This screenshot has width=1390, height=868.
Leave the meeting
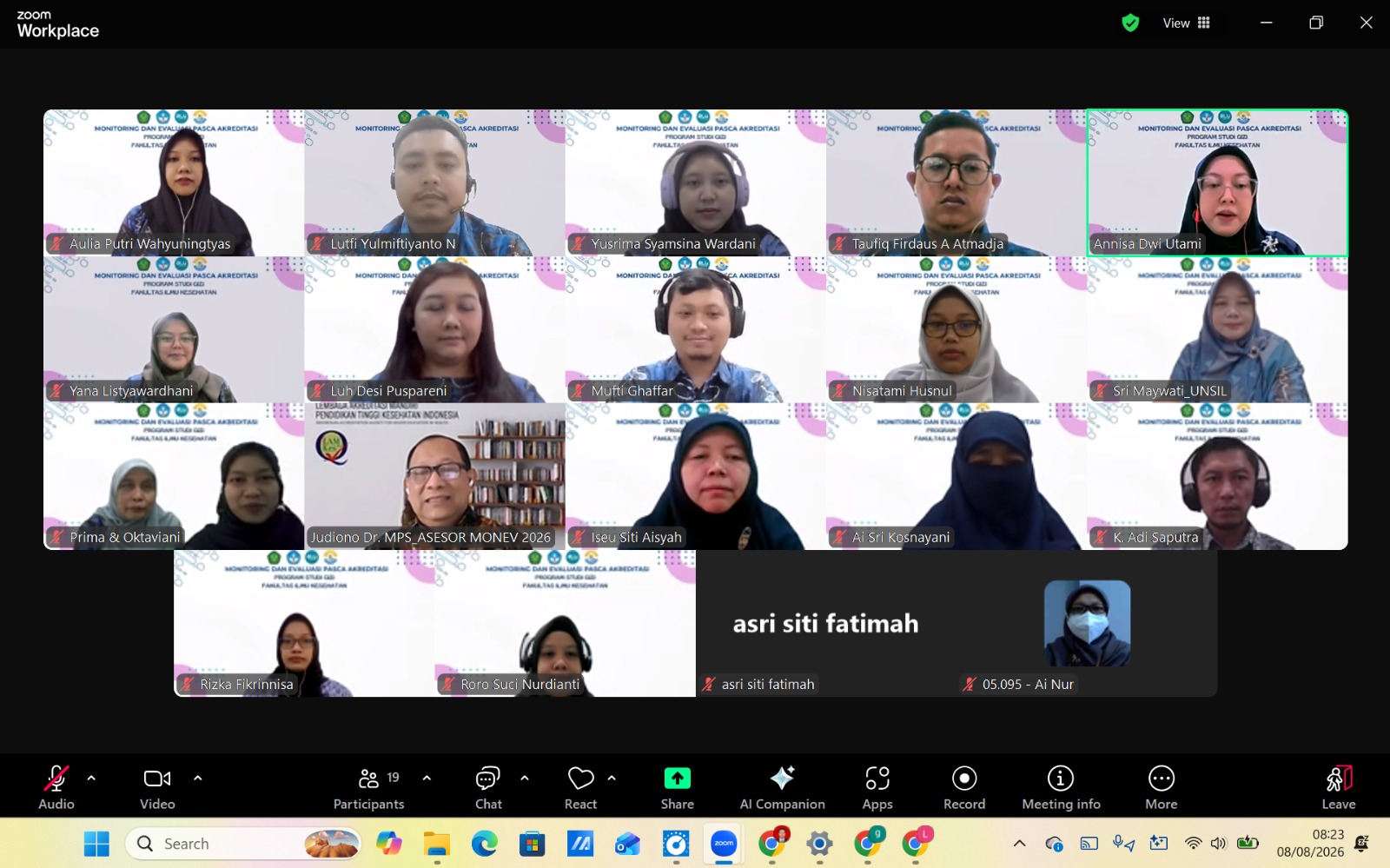click(x=1339, y=789)
